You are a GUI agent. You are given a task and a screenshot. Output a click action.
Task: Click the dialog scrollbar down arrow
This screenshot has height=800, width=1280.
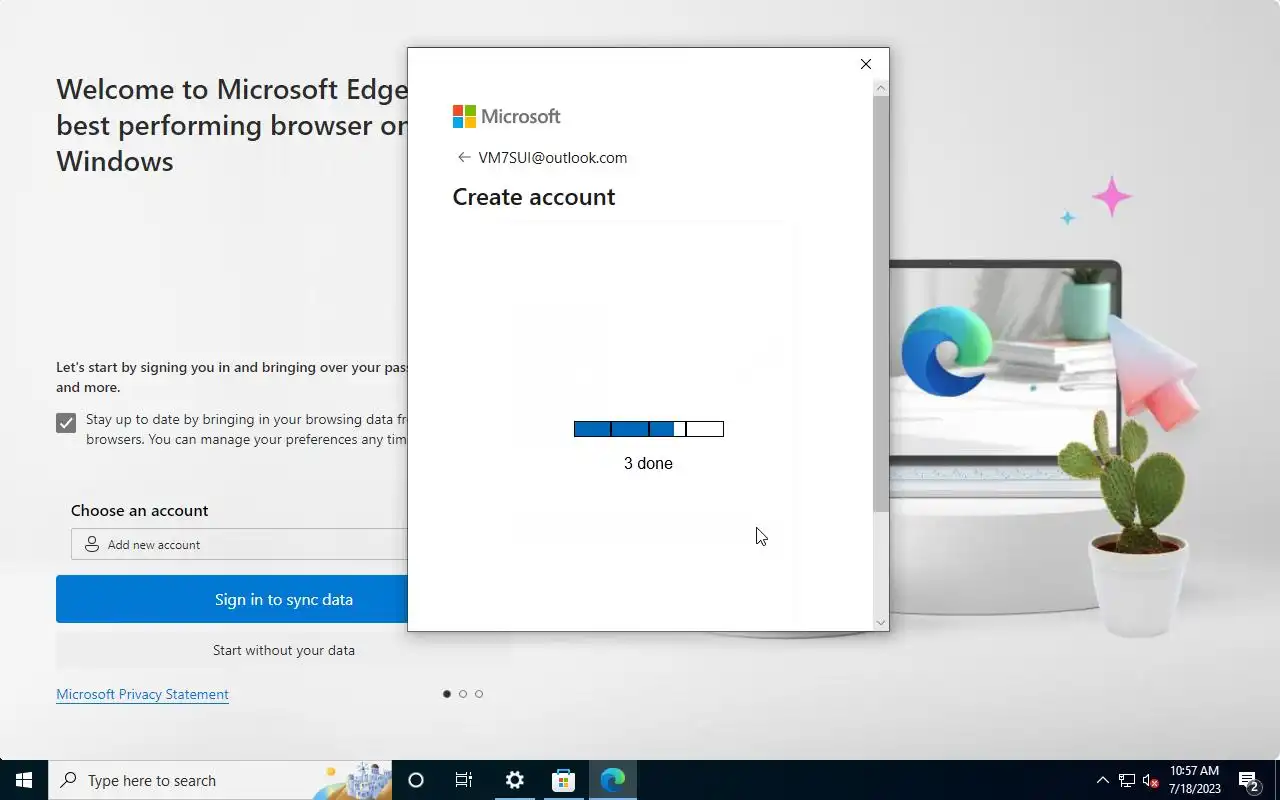pyautogui.click(x=881, y=622)
